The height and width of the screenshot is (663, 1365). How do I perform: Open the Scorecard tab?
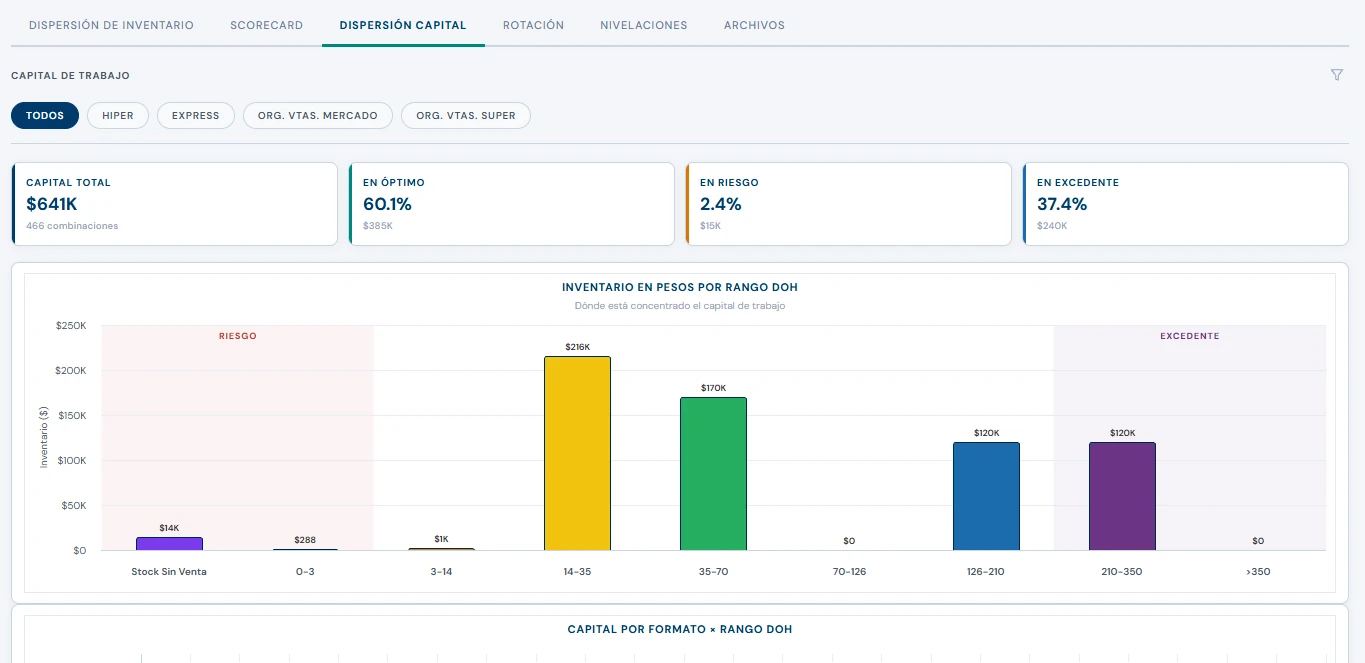click(266, 25)
